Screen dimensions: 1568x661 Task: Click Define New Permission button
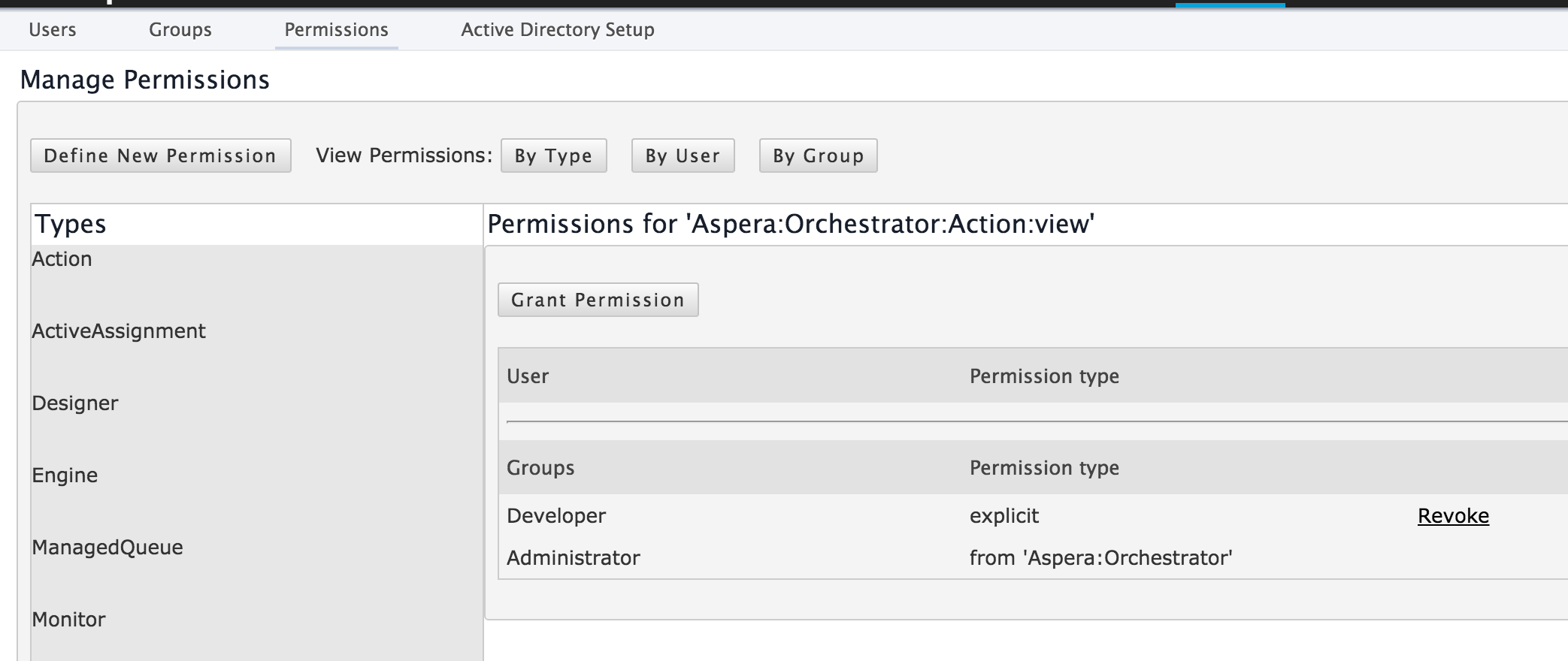point(161,155)
